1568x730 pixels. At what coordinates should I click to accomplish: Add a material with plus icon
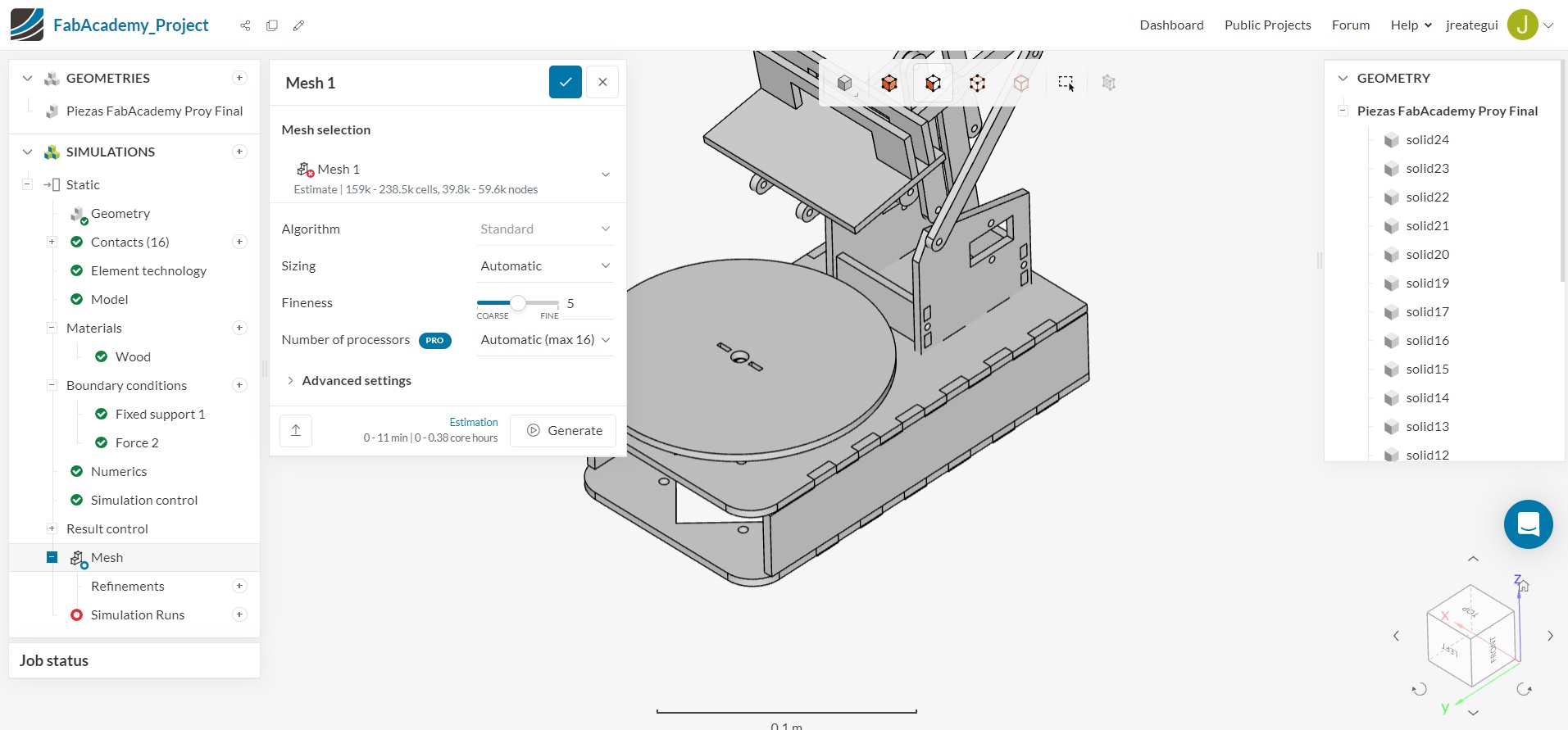coord(239,328)
